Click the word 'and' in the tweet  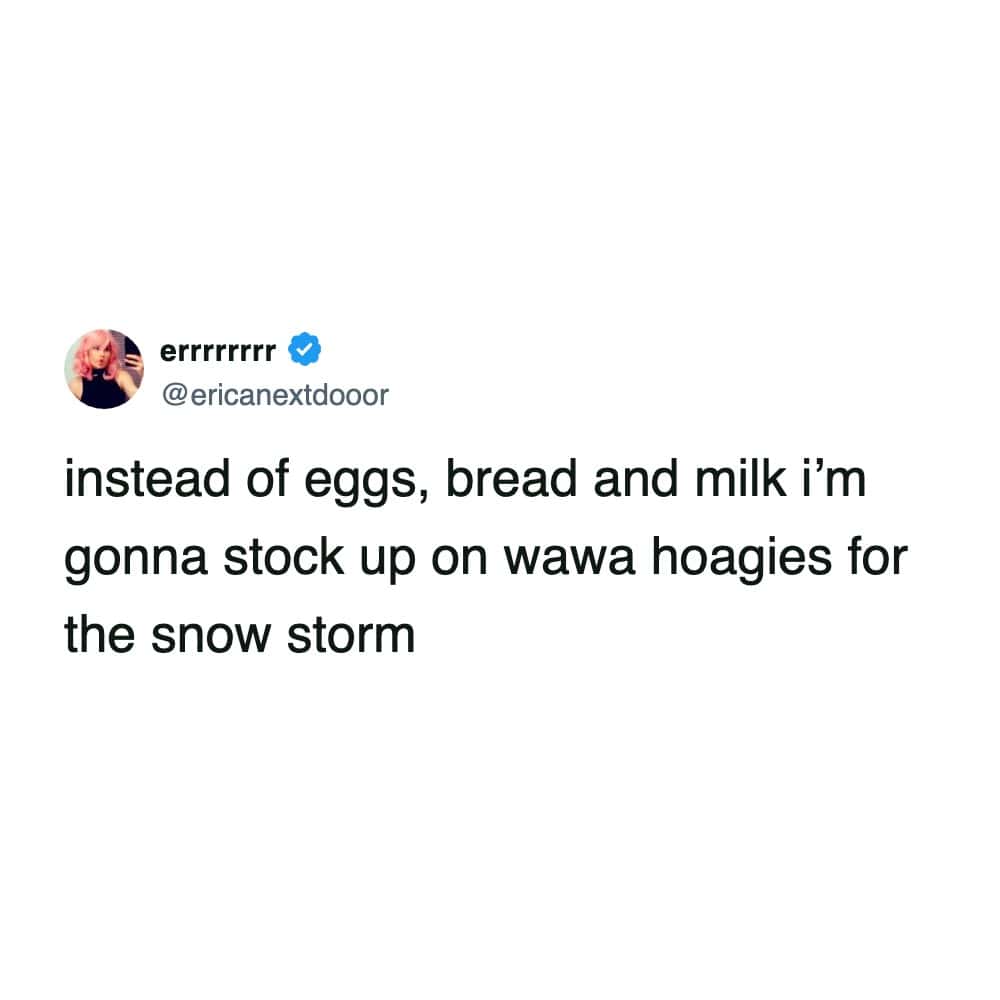coord(636,478)
